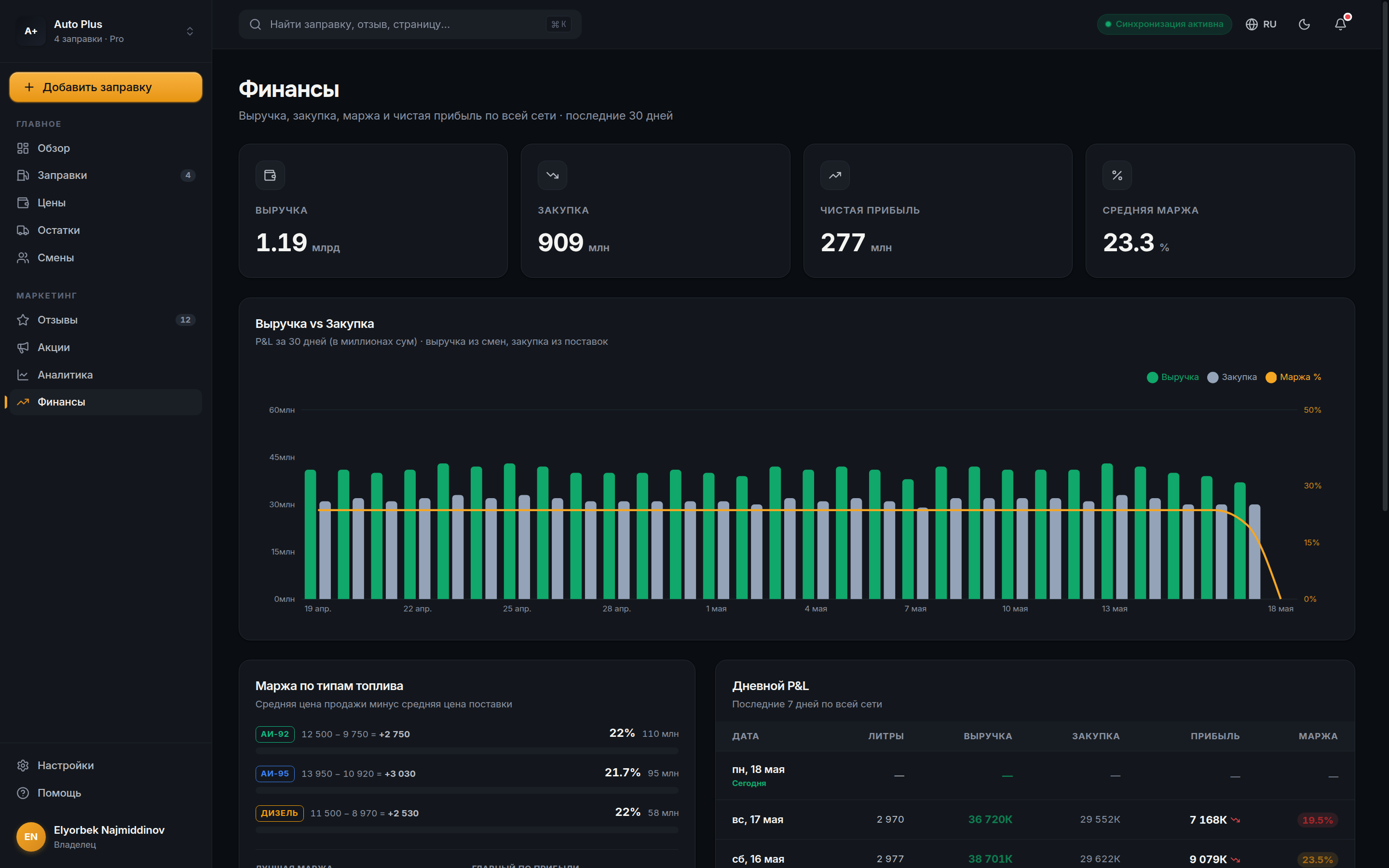Open RU language selector
The height and width of the screenshot is (868, 1389).
1261,24
